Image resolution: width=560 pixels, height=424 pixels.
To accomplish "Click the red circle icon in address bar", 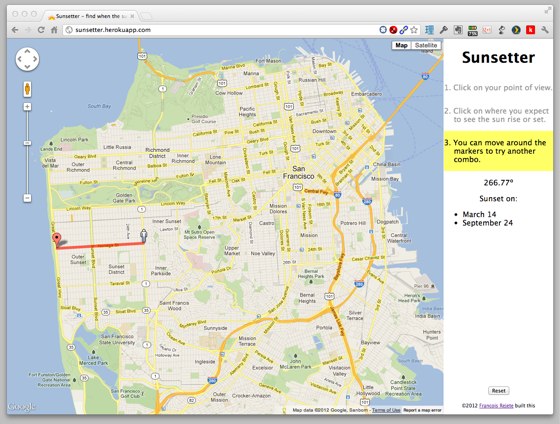I will coord(393,30).
